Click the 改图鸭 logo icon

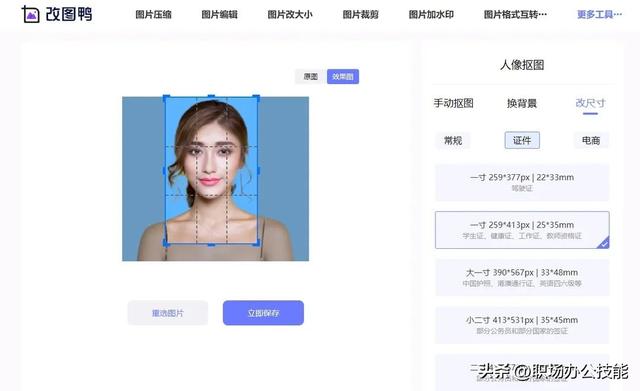coord(30,14)
